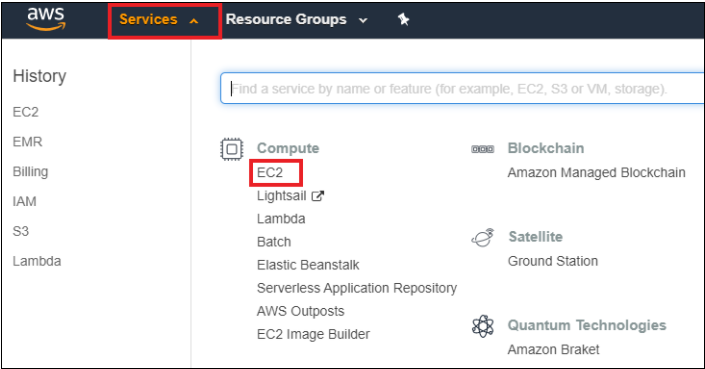
Task: Collapse the Services menu
Action: 159,20
